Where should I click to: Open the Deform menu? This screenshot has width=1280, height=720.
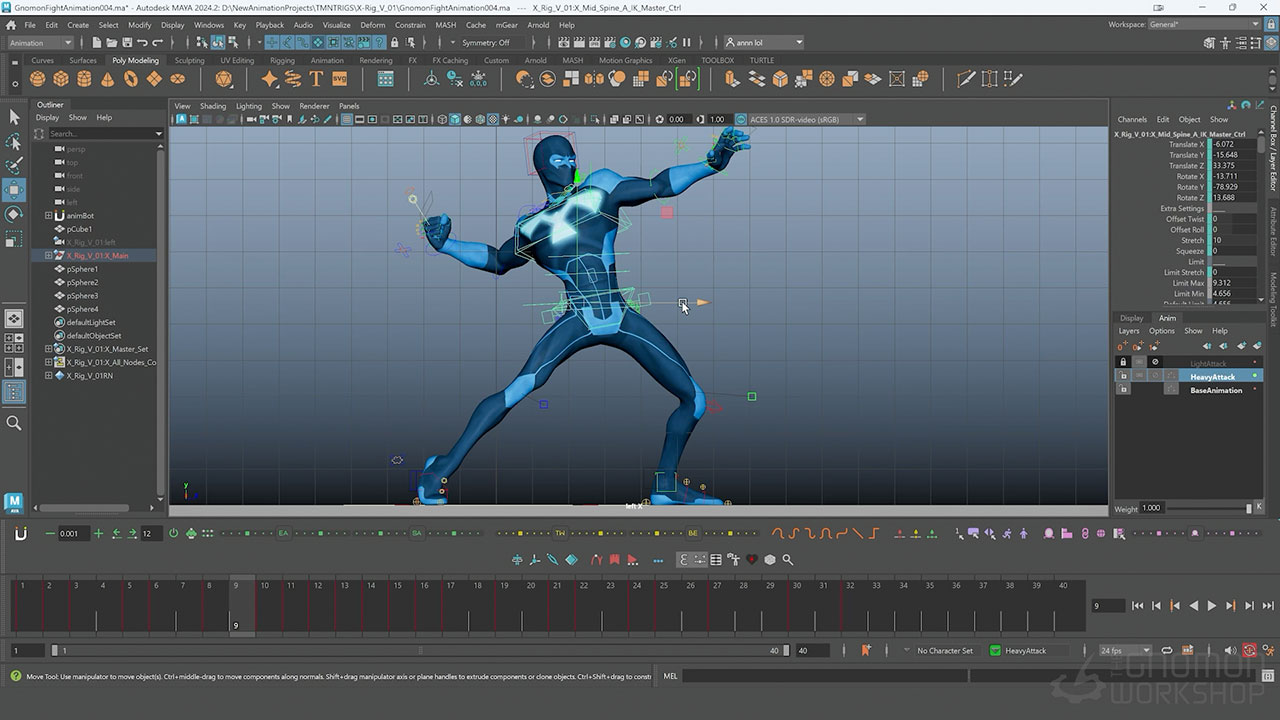372,25
